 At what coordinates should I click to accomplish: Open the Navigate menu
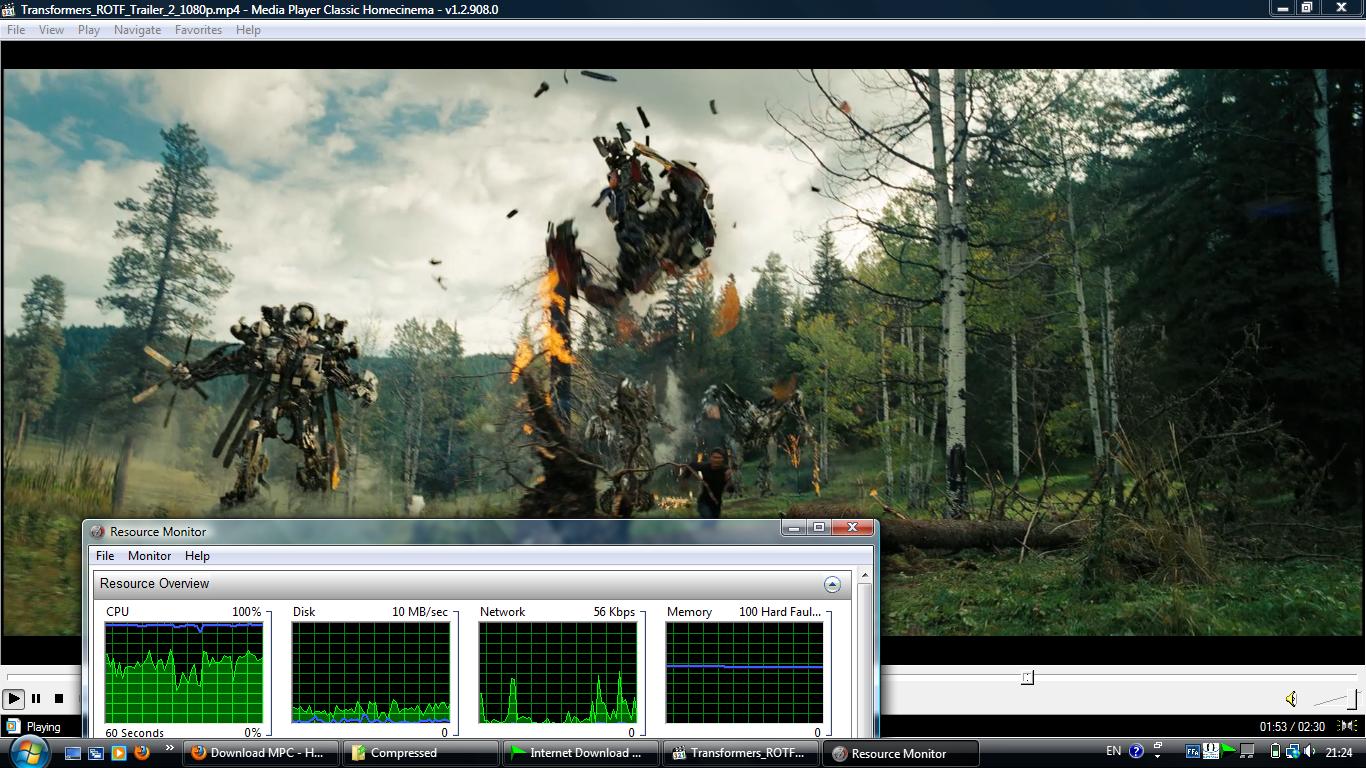coord(137,30)
